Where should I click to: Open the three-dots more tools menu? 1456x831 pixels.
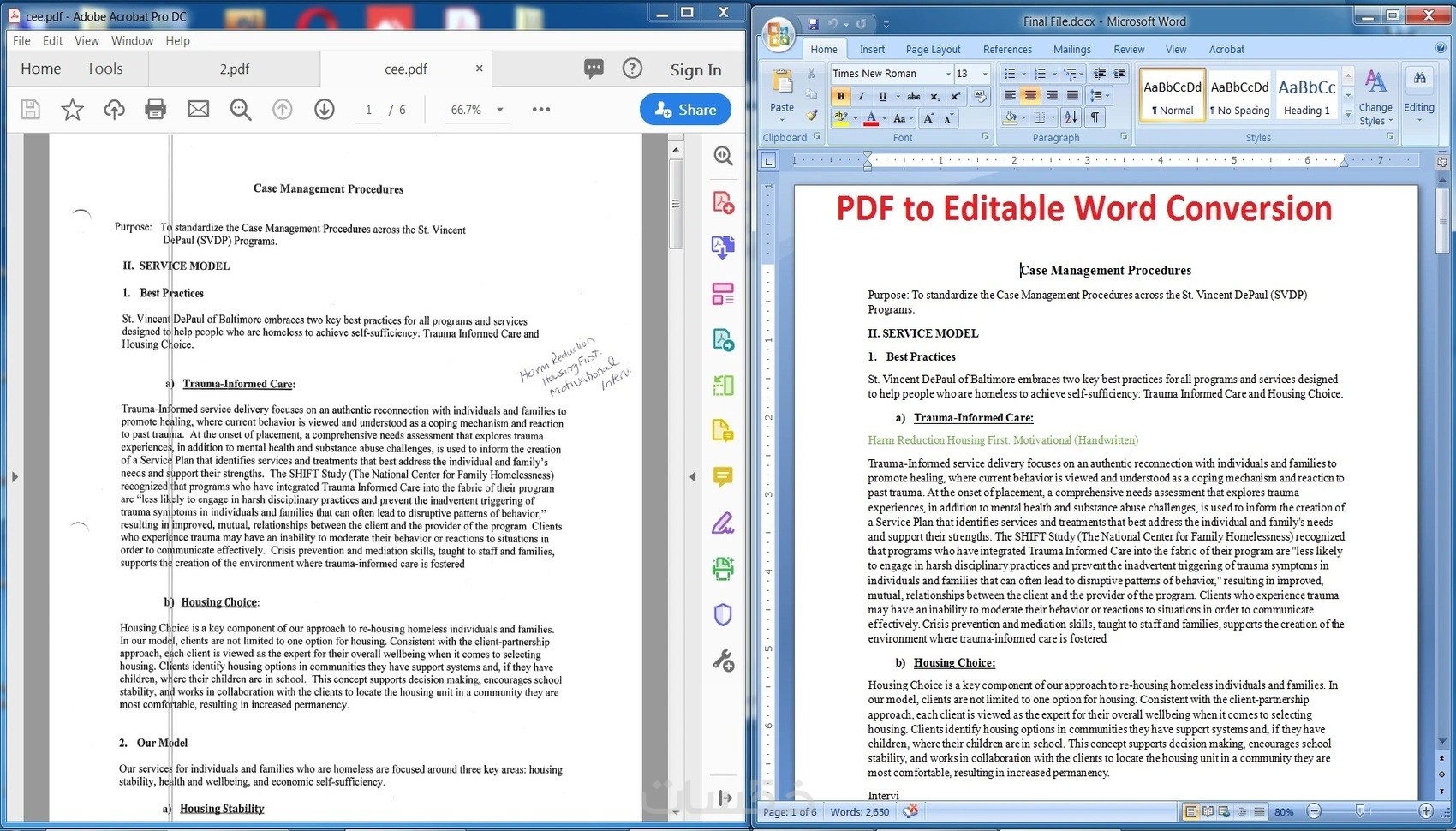[x=541, y=110]
